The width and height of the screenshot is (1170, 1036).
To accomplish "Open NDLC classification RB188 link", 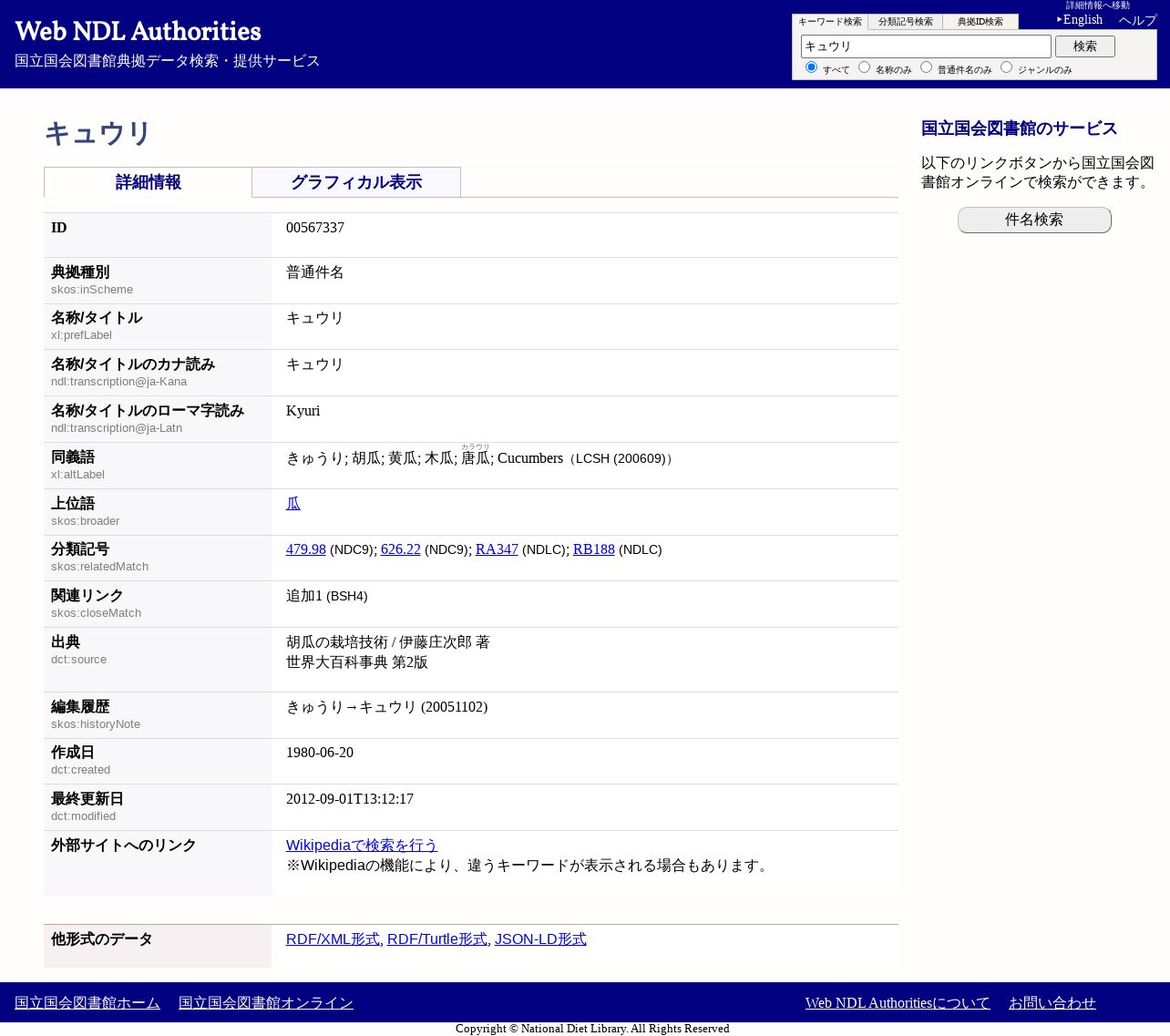I will coord(594,549).
